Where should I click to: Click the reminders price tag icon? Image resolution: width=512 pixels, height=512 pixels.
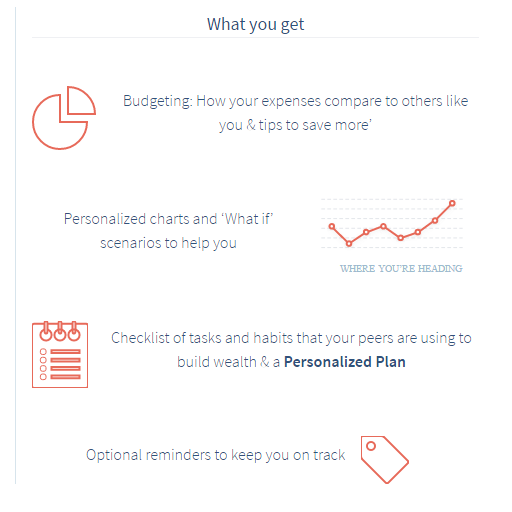(x=385, y=459)
